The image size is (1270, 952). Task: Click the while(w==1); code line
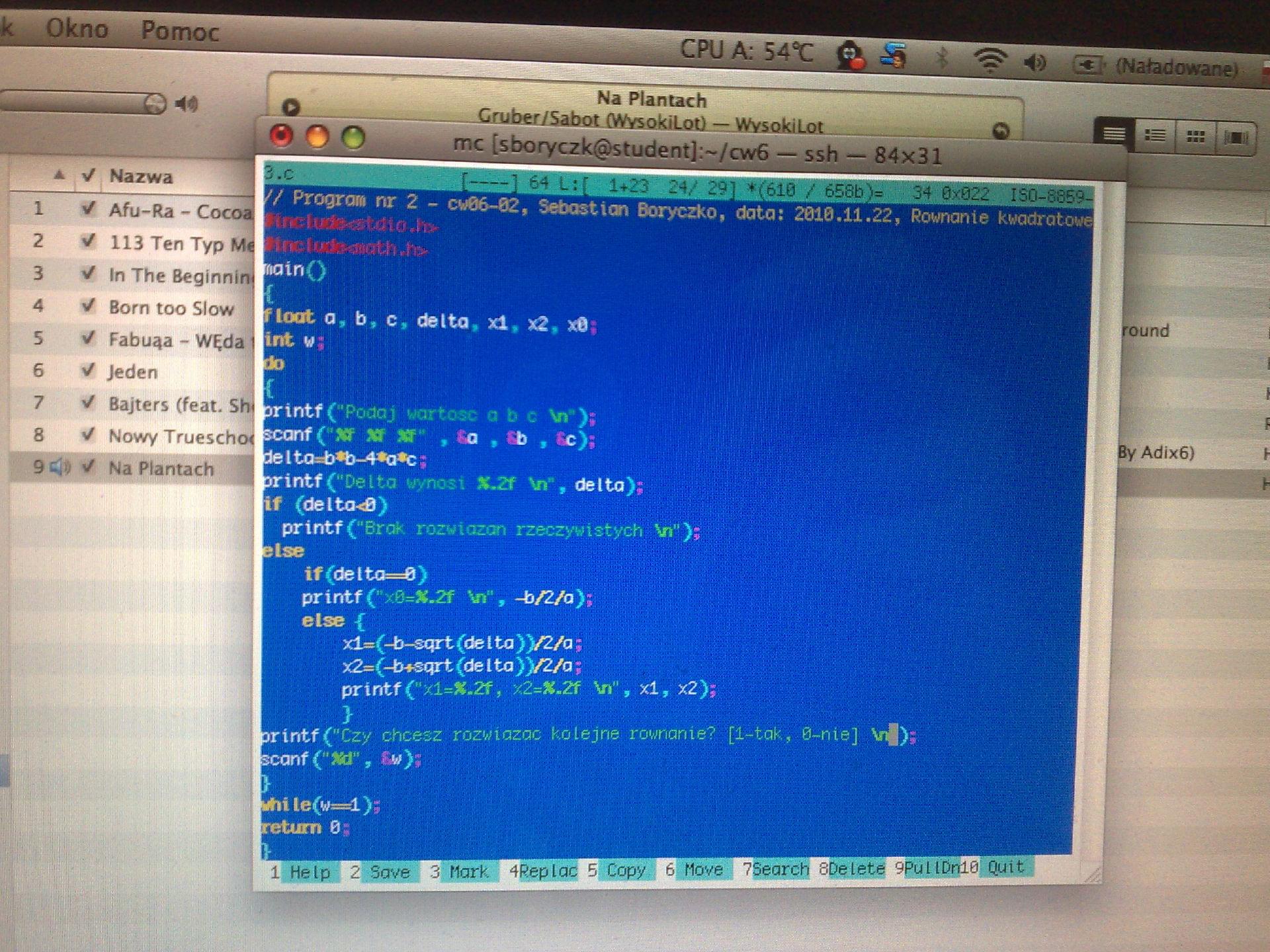coord(320,805)
